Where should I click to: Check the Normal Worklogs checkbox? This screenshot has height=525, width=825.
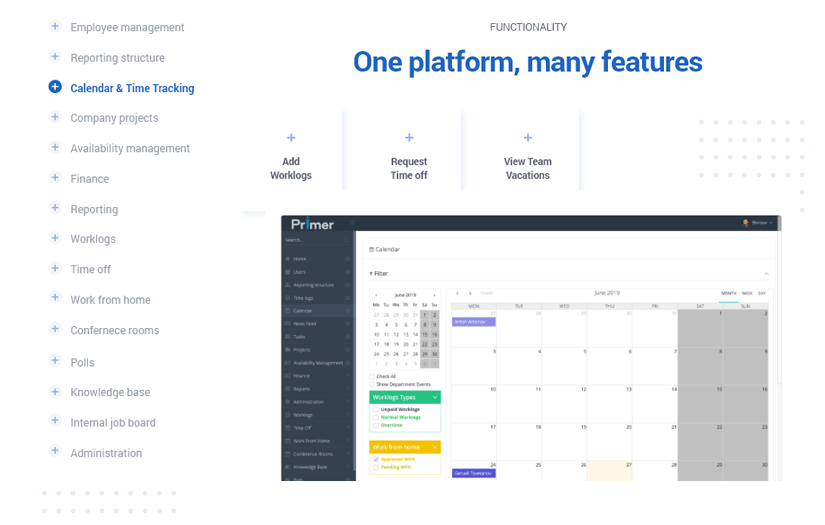[x=376, y=417]
